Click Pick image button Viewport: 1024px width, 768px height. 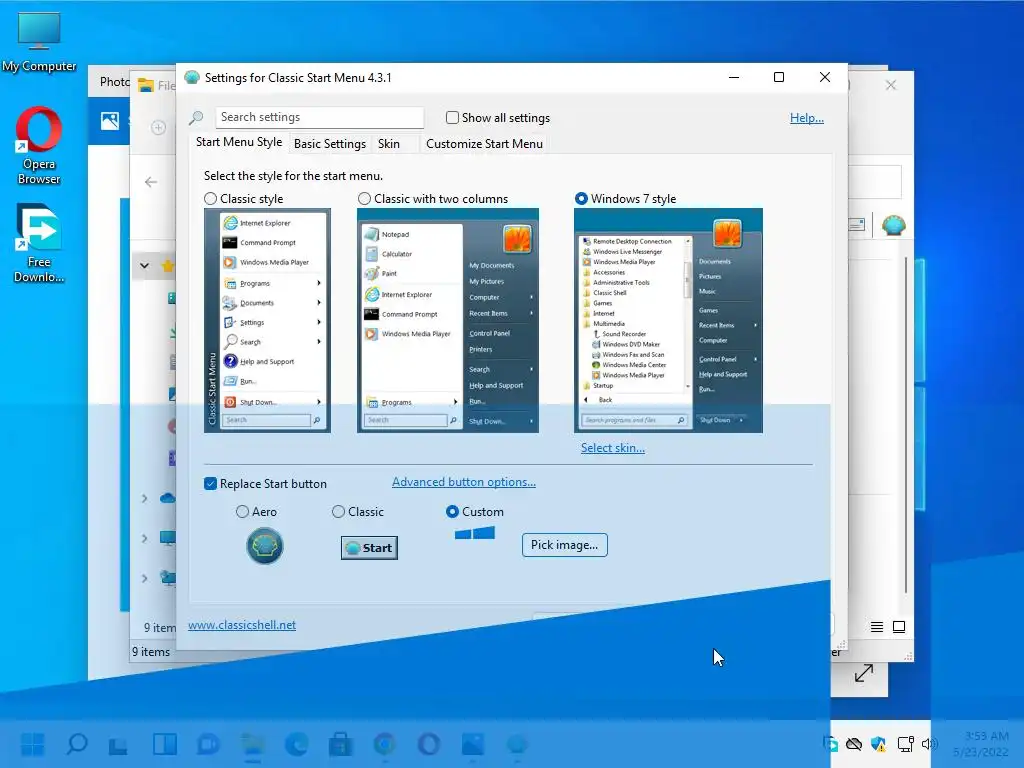[x=564, y=545]
